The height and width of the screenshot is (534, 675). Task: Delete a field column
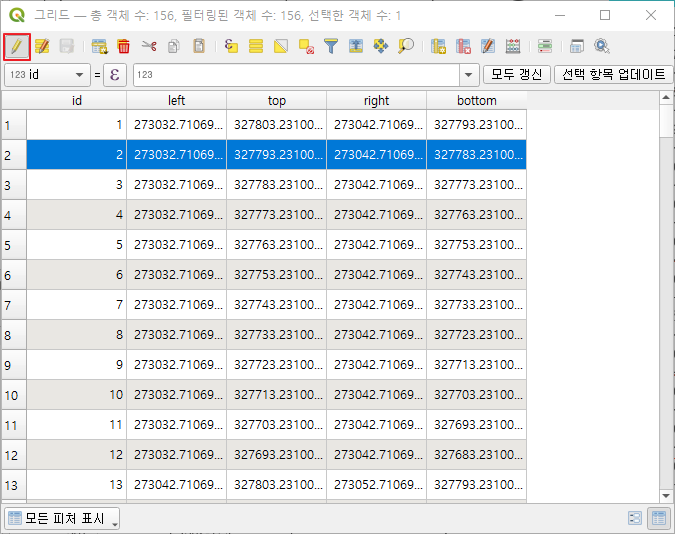463,46
